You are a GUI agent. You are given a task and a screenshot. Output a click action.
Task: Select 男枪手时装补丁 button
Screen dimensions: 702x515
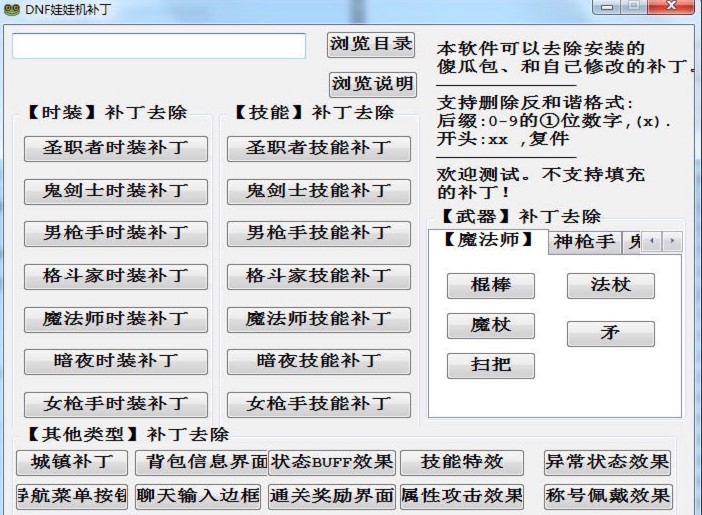[x=116, y=234]
